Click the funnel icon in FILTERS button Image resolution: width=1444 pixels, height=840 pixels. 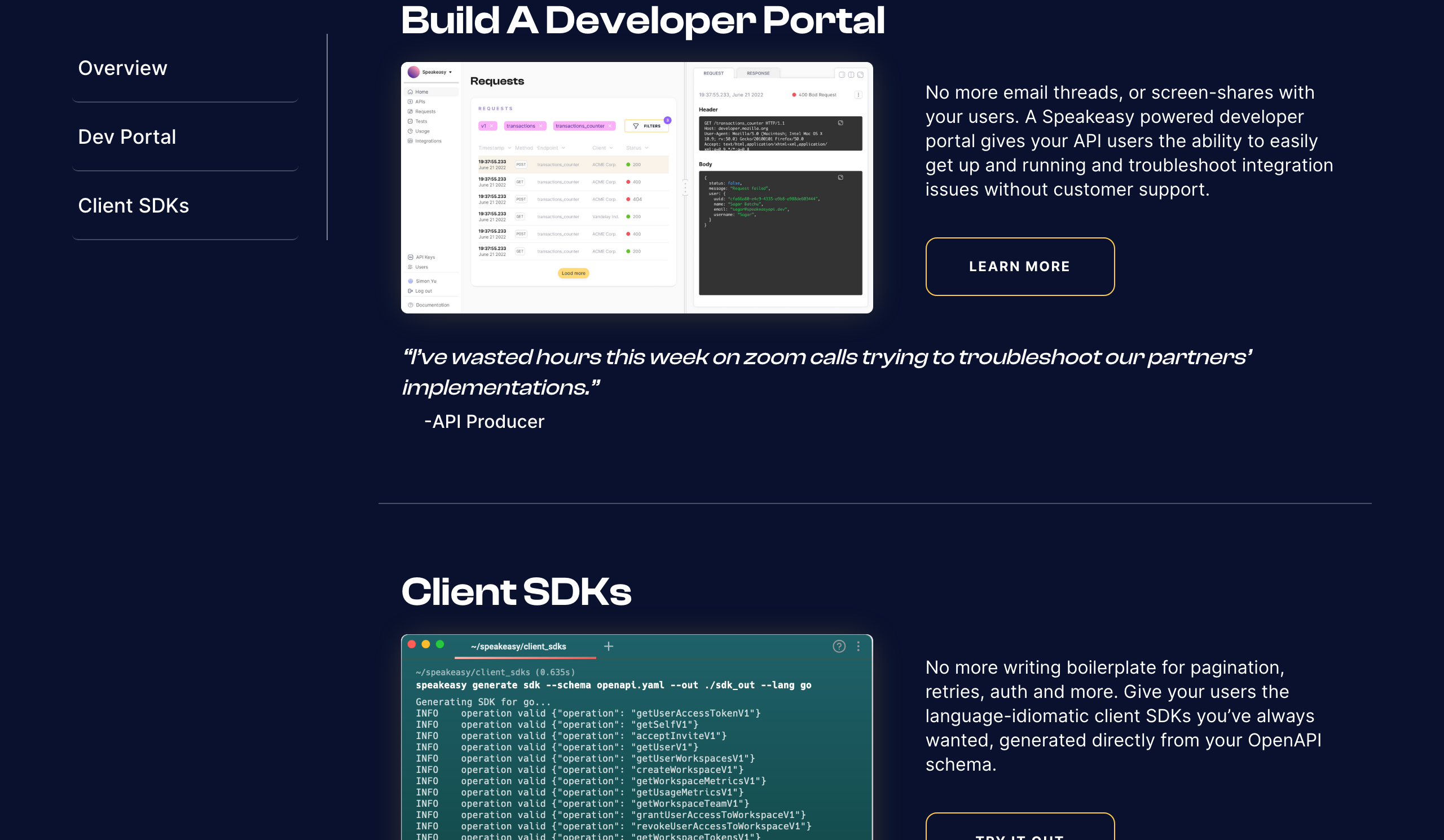tap(636, 126)
